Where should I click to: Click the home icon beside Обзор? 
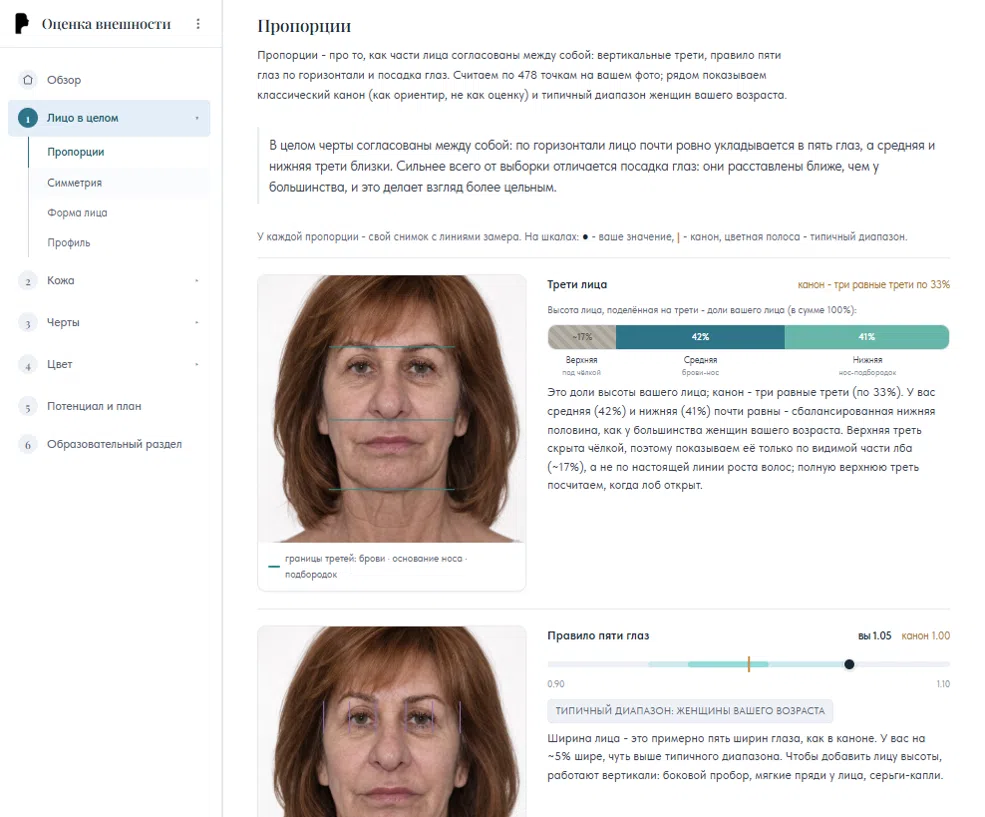point(28,80)
